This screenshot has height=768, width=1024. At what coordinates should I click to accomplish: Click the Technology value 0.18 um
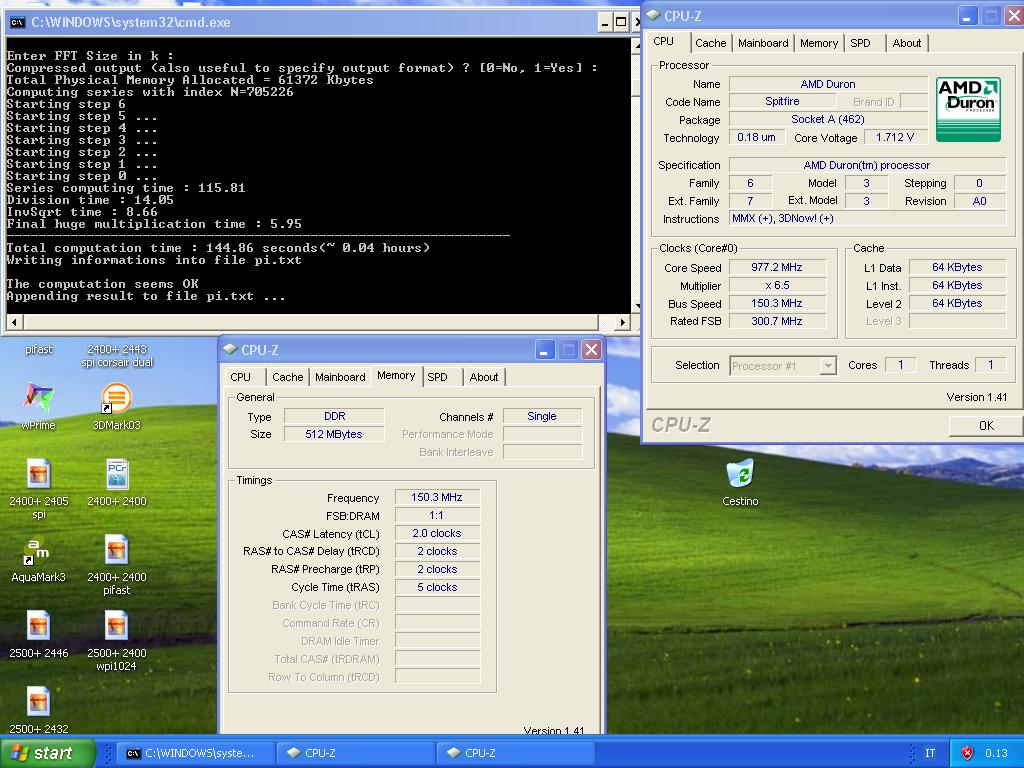[x=756, y=137]
